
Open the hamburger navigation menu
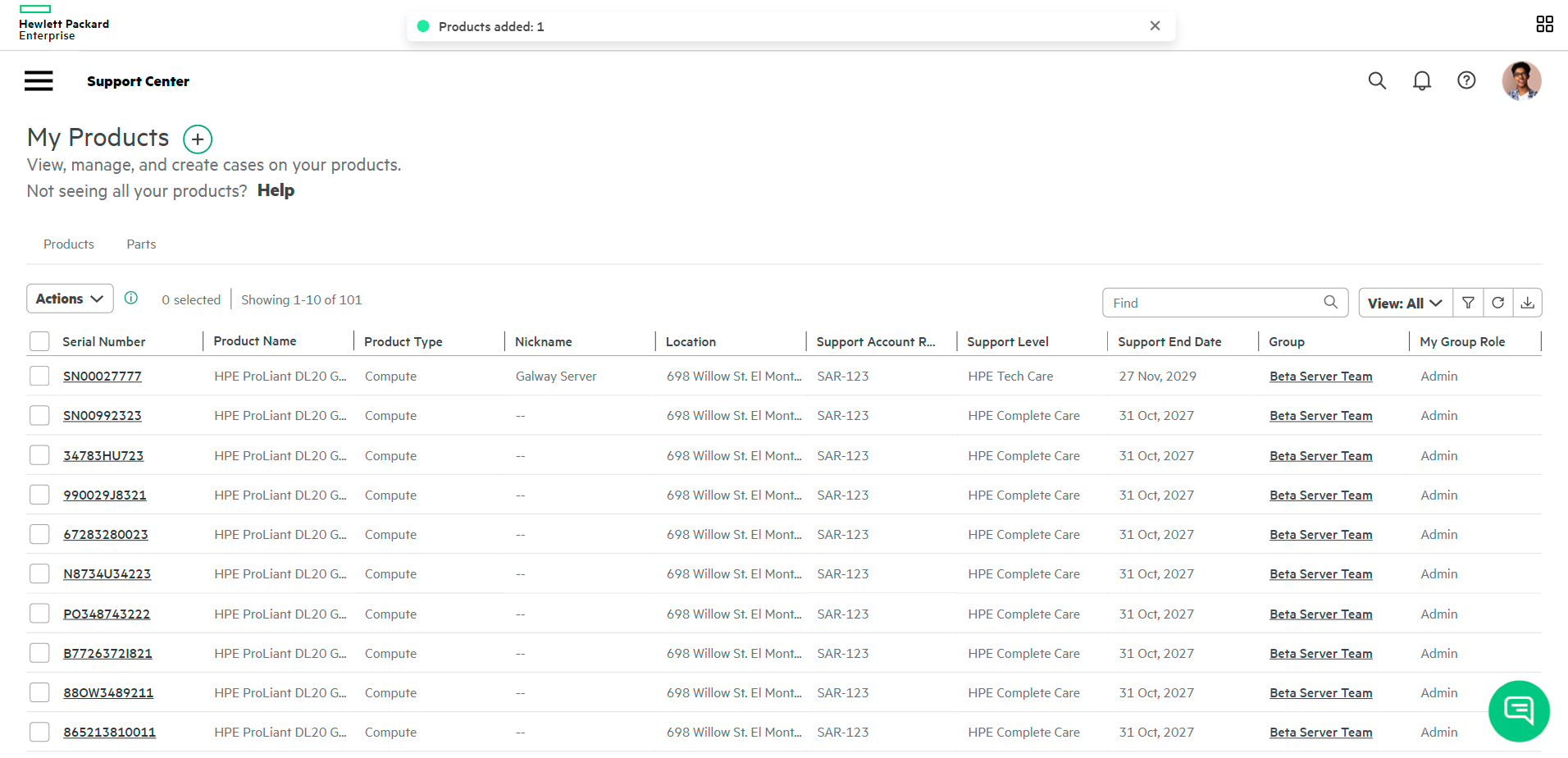(39, 80)
